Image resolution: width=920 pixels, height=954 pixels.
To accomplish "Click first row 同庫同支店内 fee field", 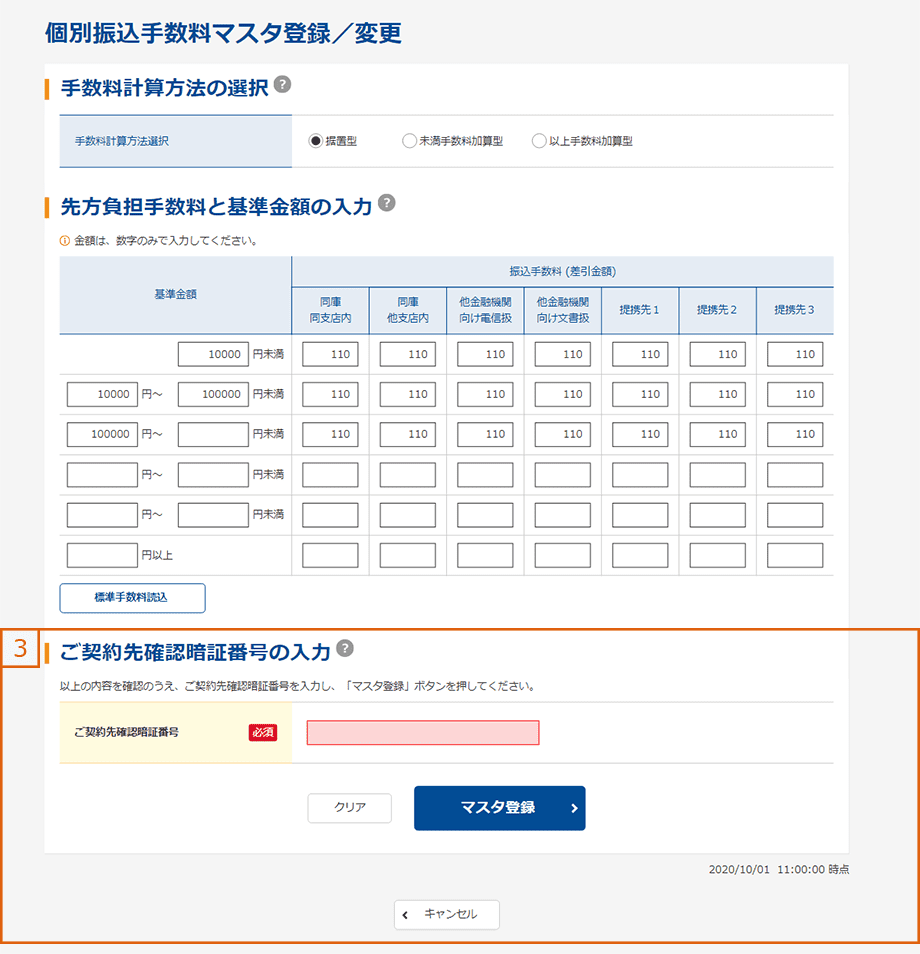I will (330, 354).
